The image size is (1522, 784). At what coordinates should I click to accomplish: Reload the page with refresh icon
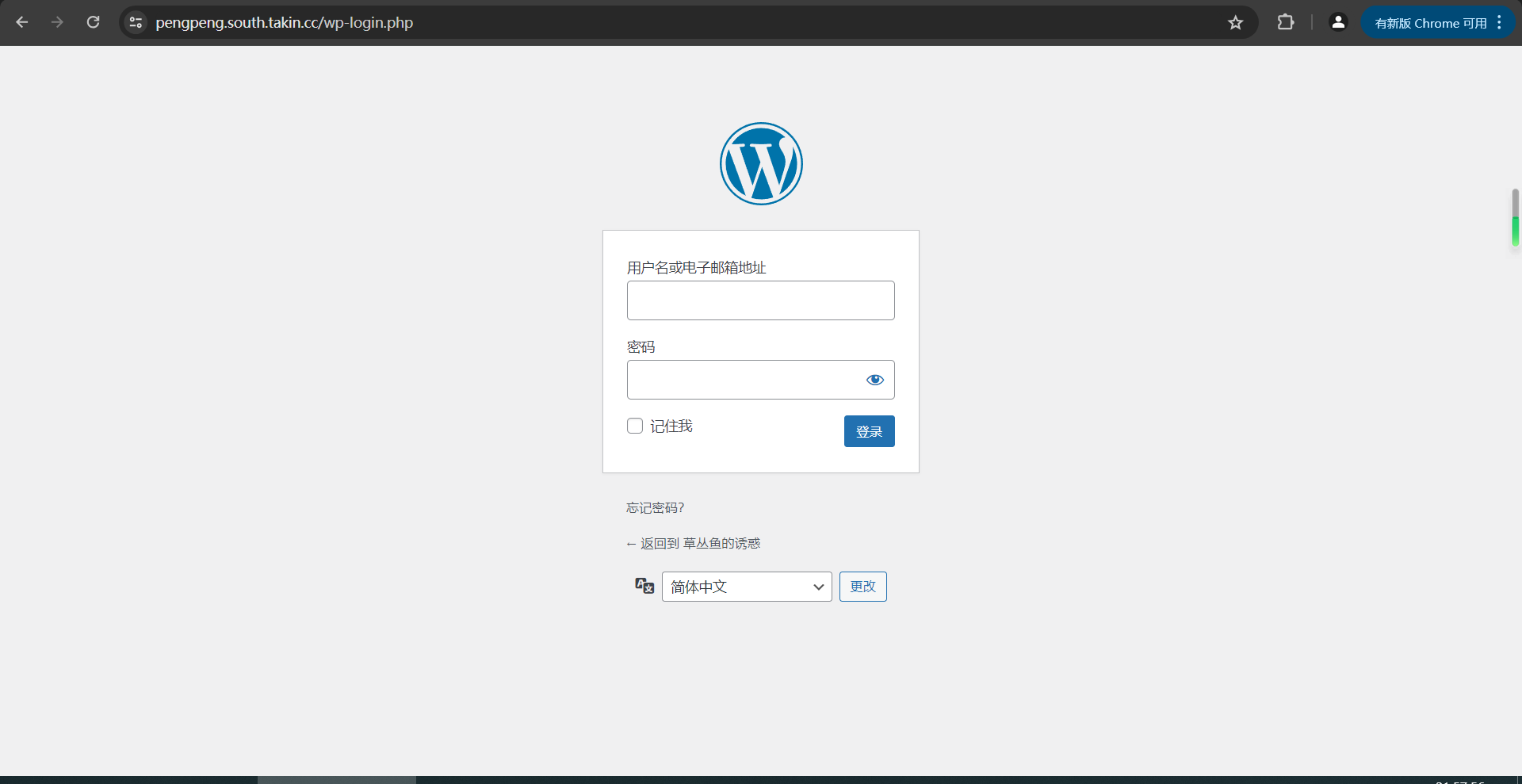pos(93,22)
